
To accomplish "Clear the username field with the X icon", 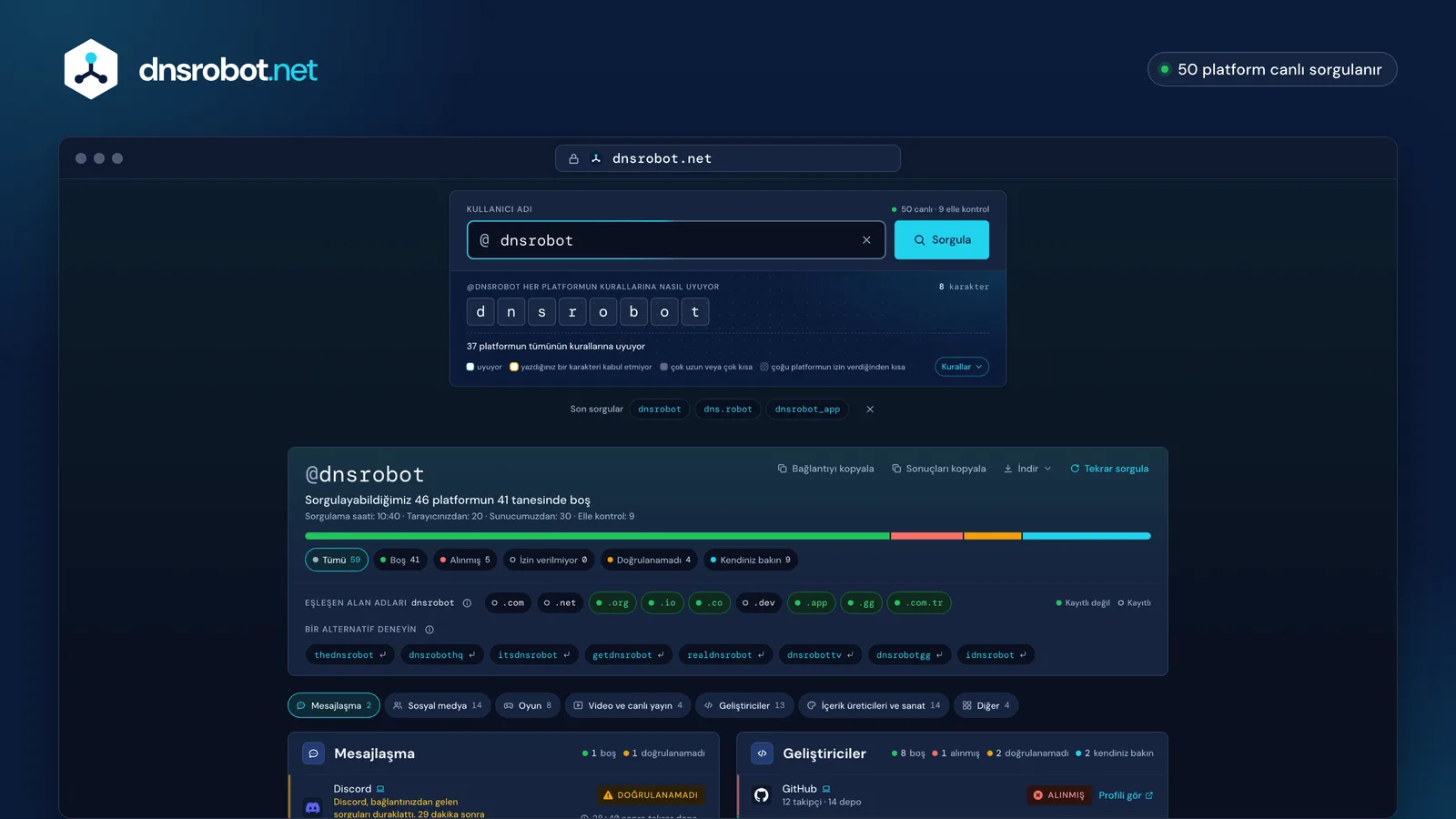I will pyautogui.click(x=866, y=240).
